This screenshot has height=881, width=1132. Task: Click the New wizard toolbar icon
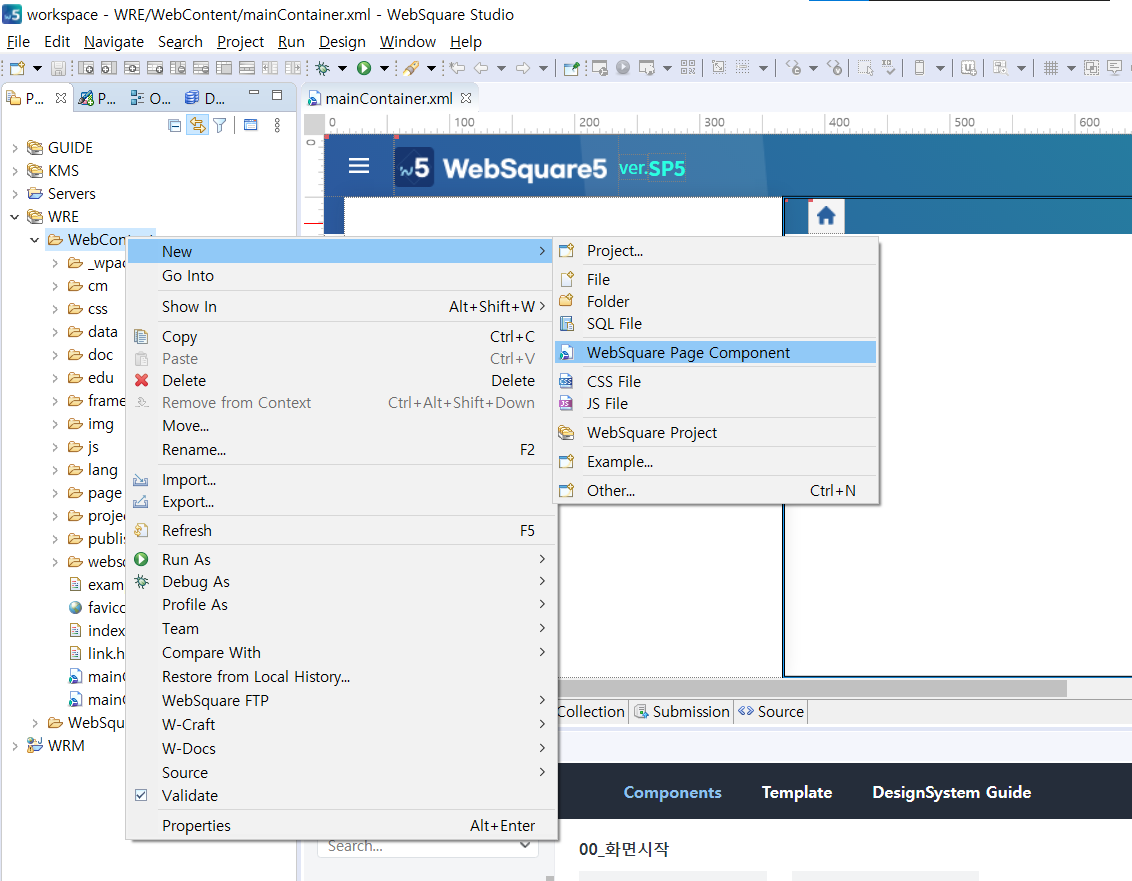(17, 69)
